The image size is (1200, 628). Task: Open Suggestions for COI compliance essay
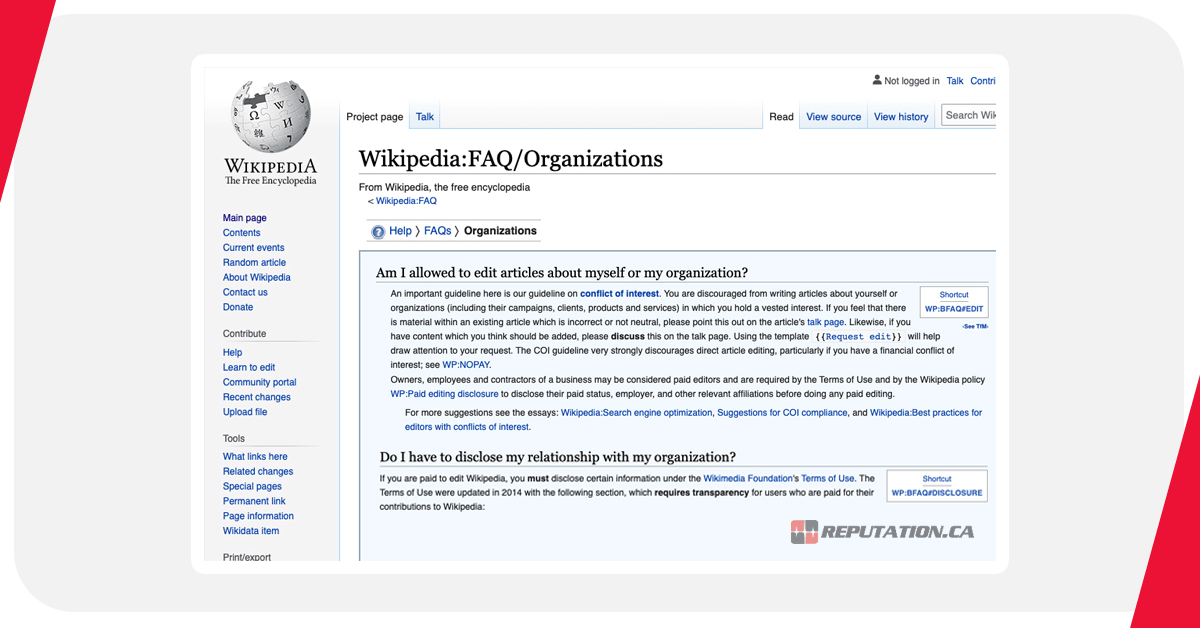(782, 413)
